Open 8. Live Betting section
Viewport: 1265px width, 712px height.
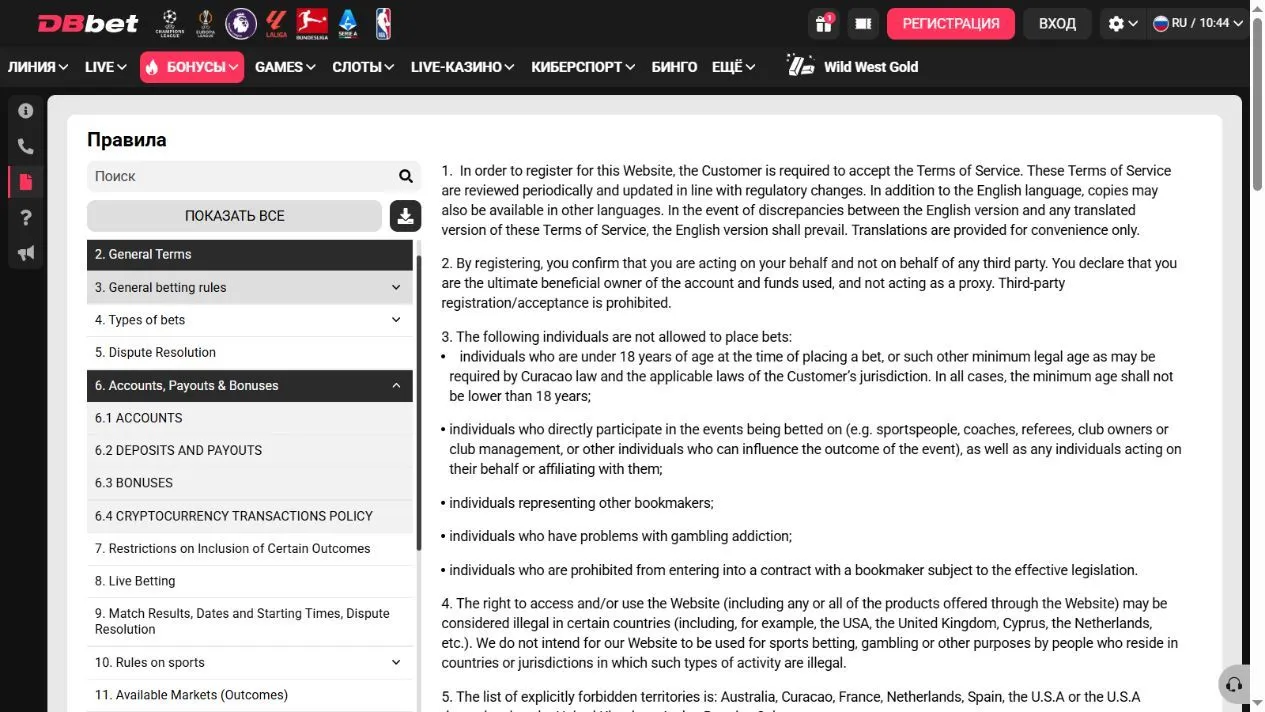[250, 581]
